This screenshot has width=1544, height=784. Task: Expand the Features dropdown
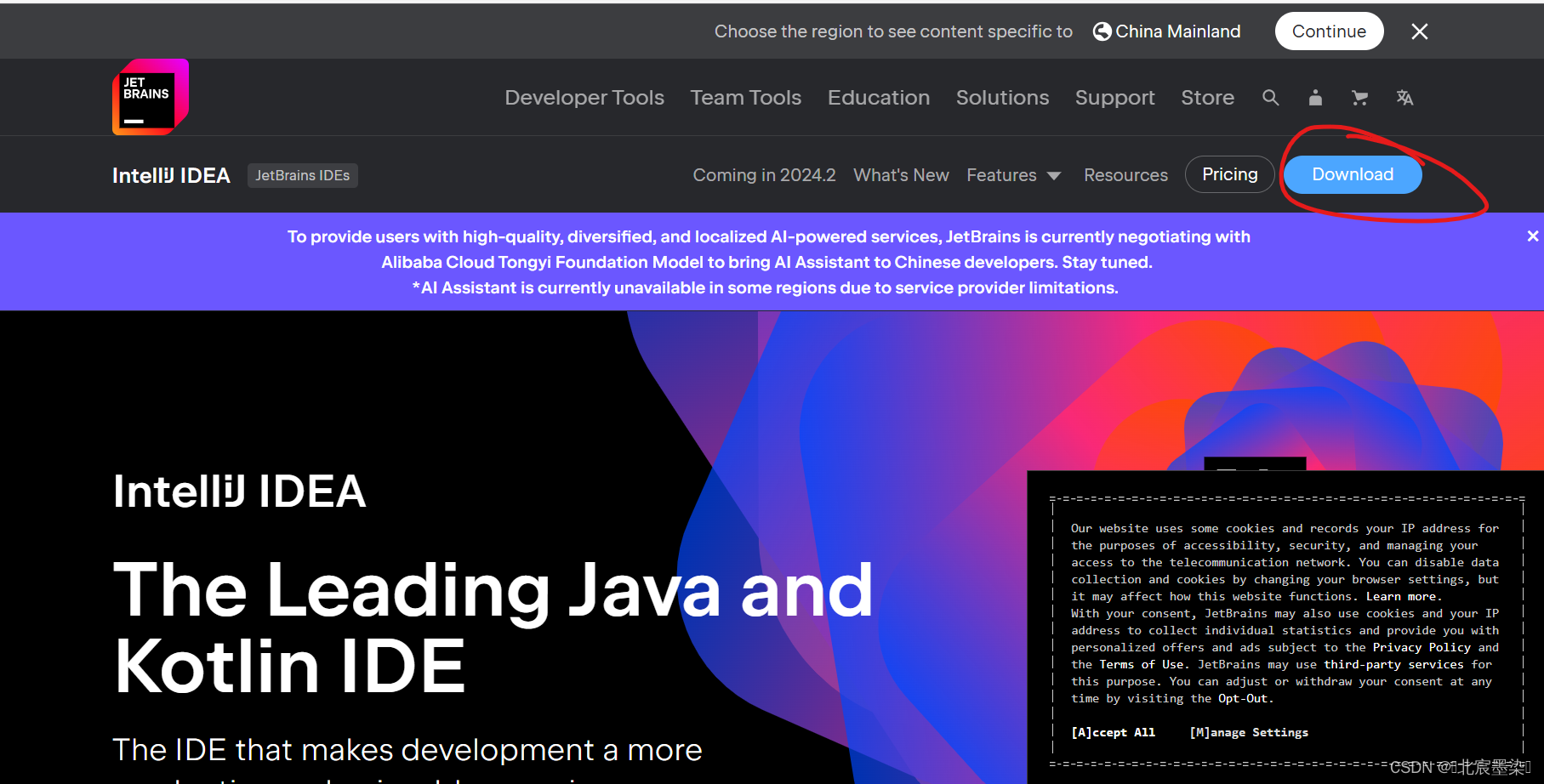point(1014,175)
